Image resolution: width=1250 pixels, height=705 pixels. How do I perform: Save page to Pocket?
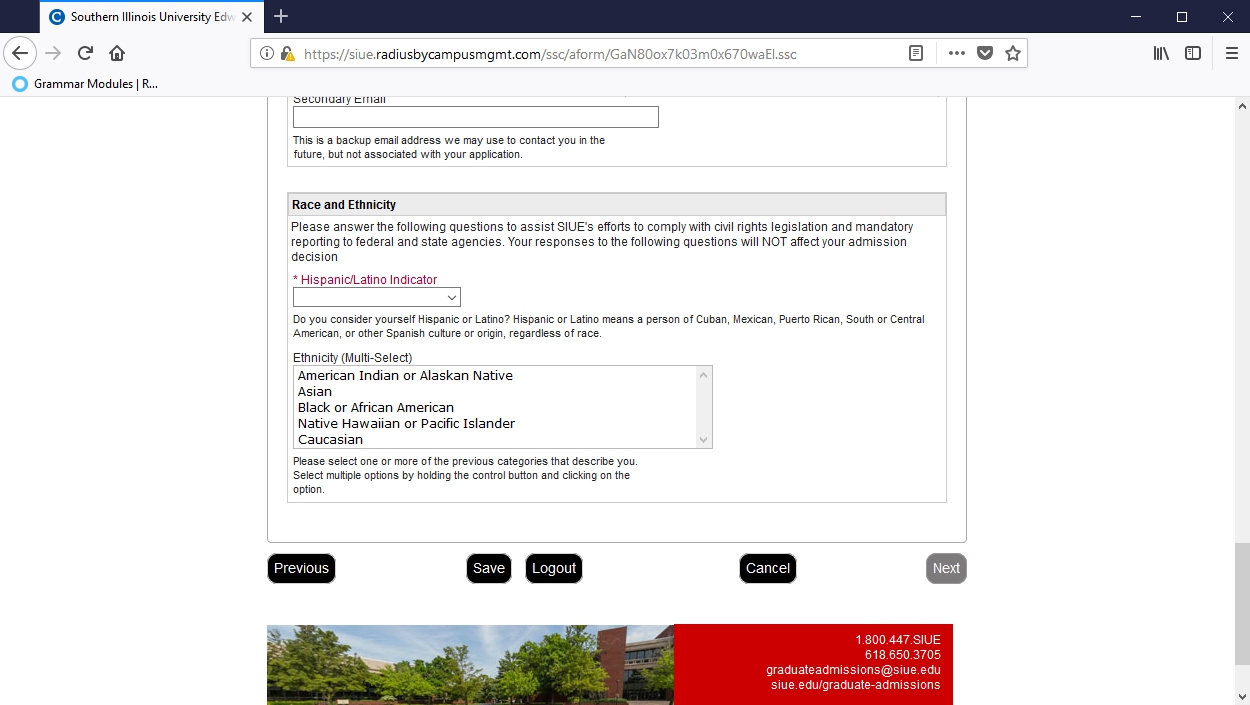[985, 53]
